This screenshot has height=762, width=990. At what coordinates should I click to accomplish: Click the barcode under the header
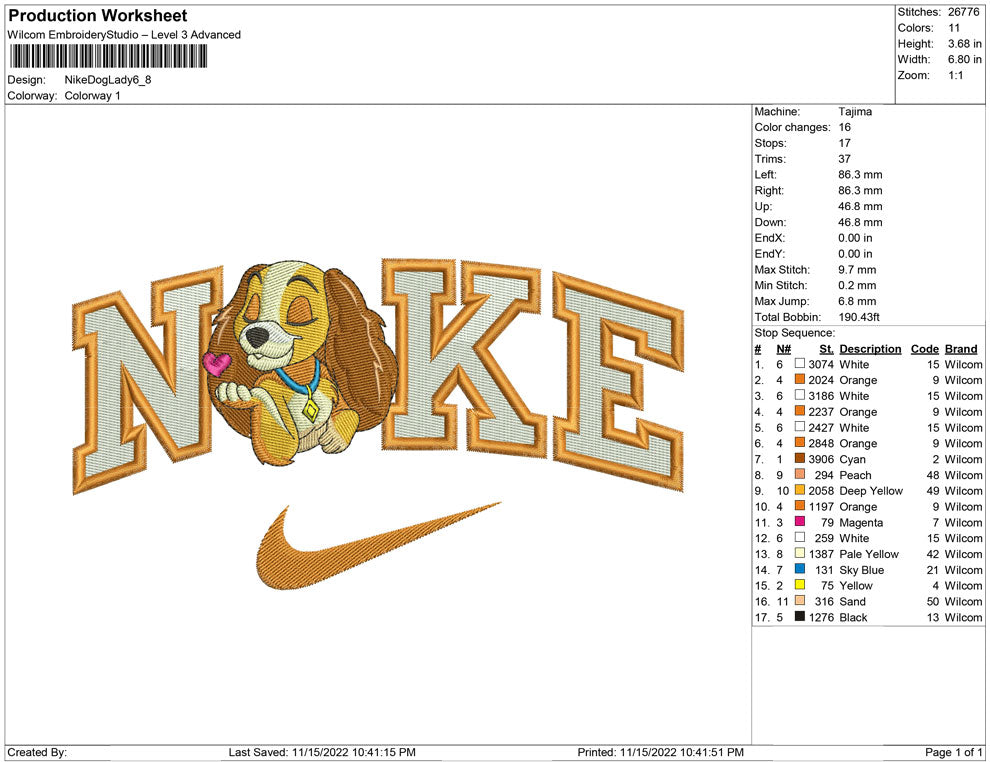(x=109, y=56)
